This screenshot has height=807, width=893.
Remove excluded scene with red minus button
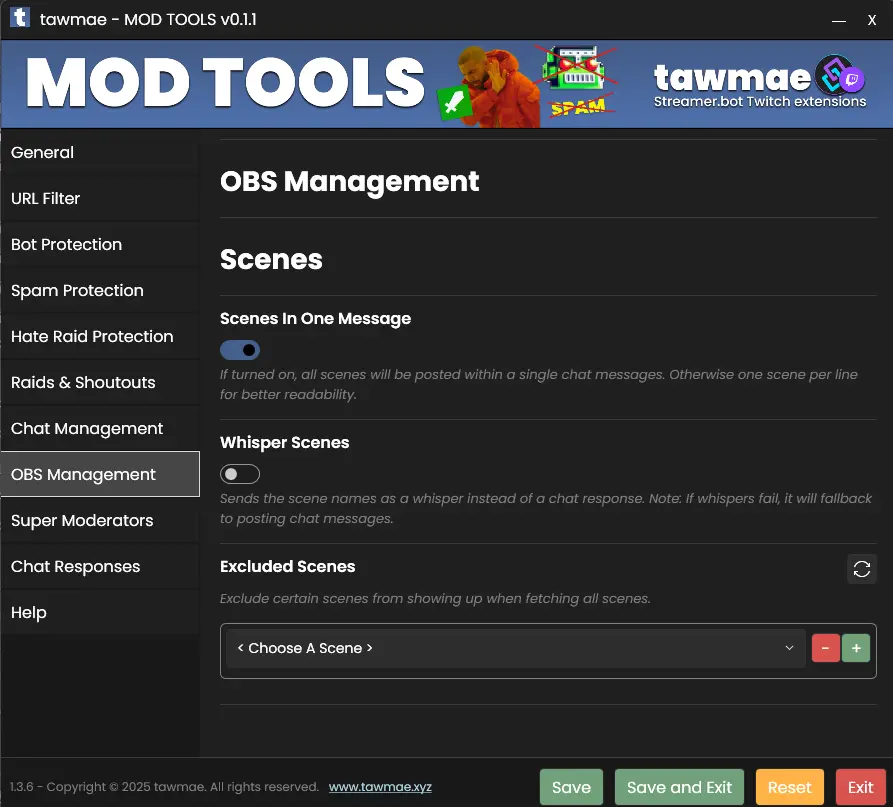pyautogui.click(x=825, y=648)
